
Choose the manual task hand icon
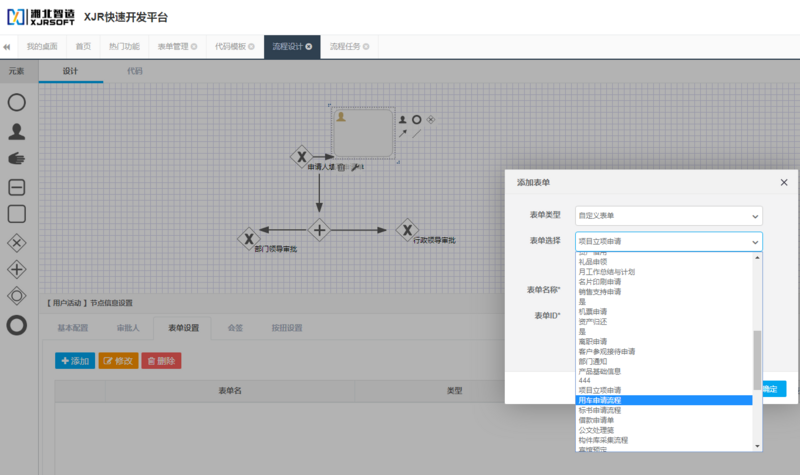pyautogui.click(x=17, y=158)
